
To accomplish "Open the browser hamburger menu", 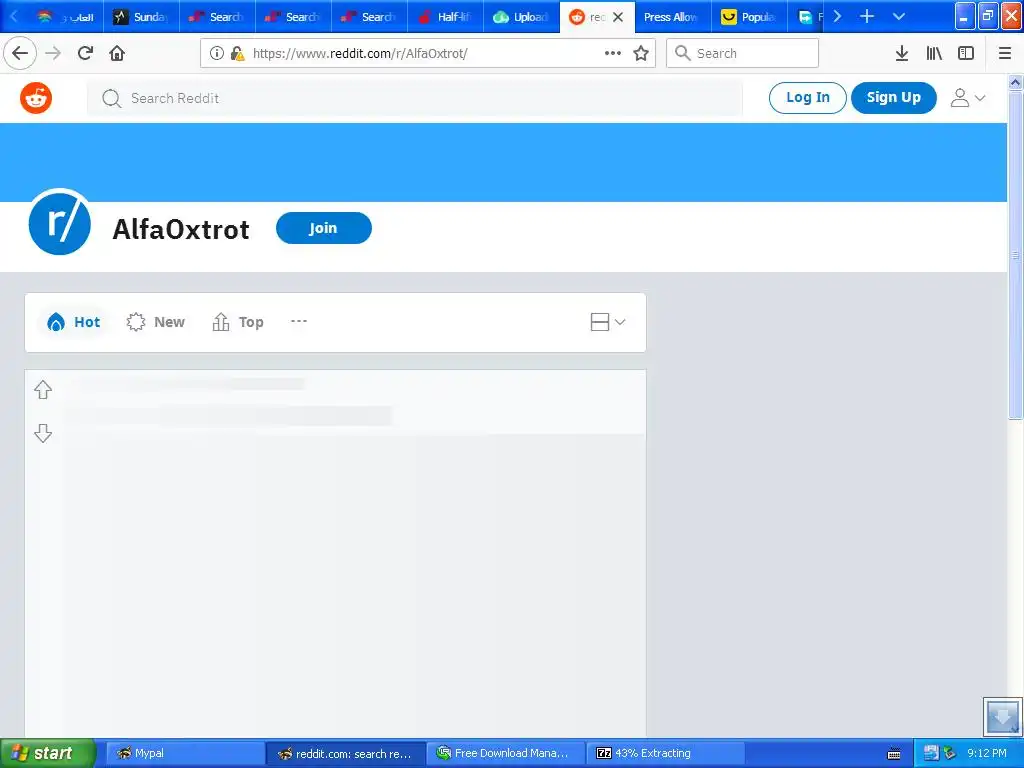I will click(x=1005, y=53).
